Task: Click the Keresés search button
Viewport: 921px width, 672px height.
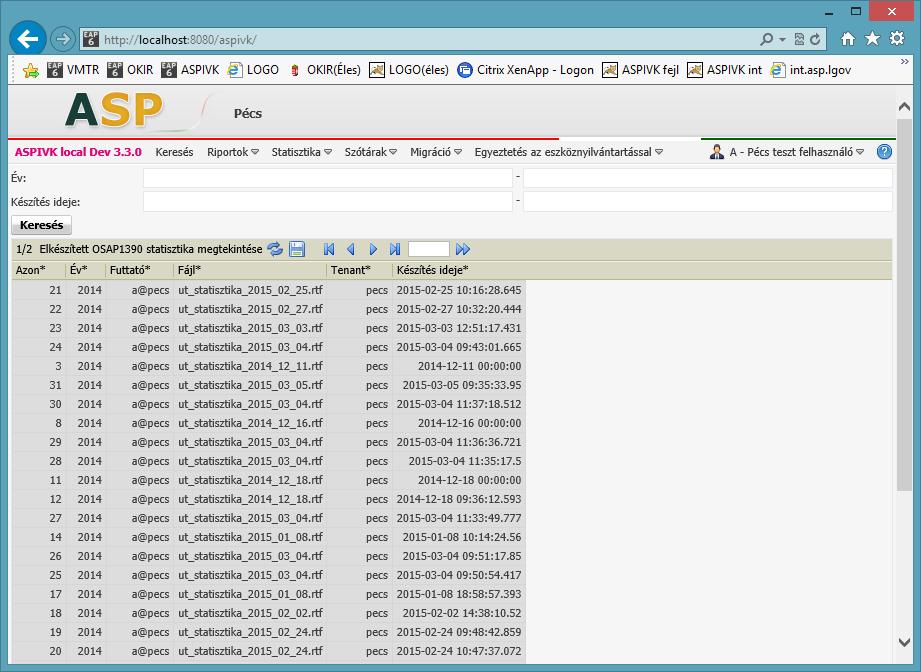Action: coord(41,225)
